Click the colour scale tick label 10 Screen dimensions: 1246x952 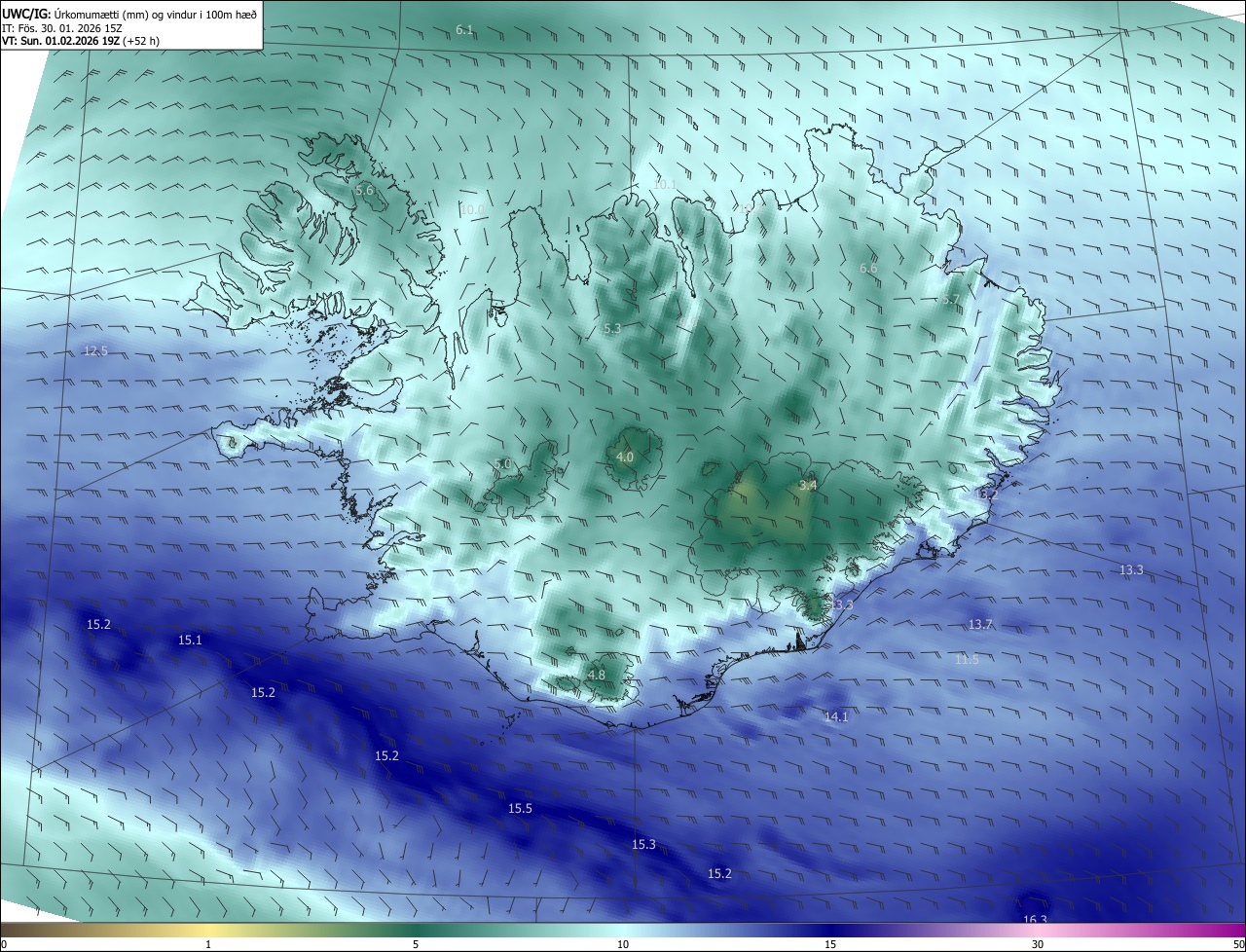click(623, 944)
